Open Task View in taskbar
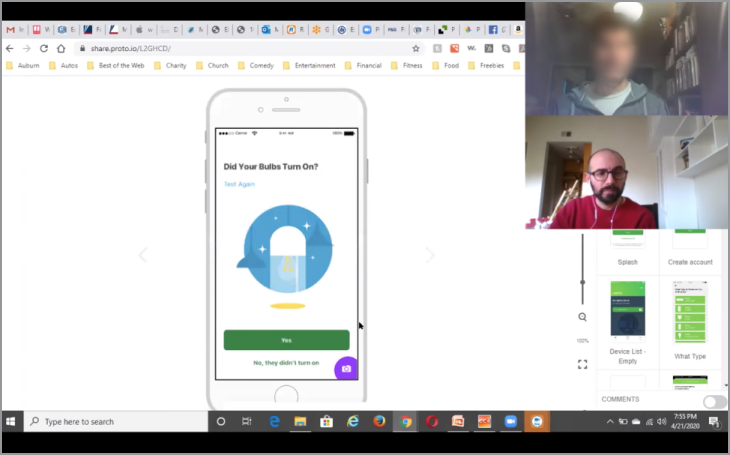730x455 pixels. pyautogui.click(x=247, y=421)
